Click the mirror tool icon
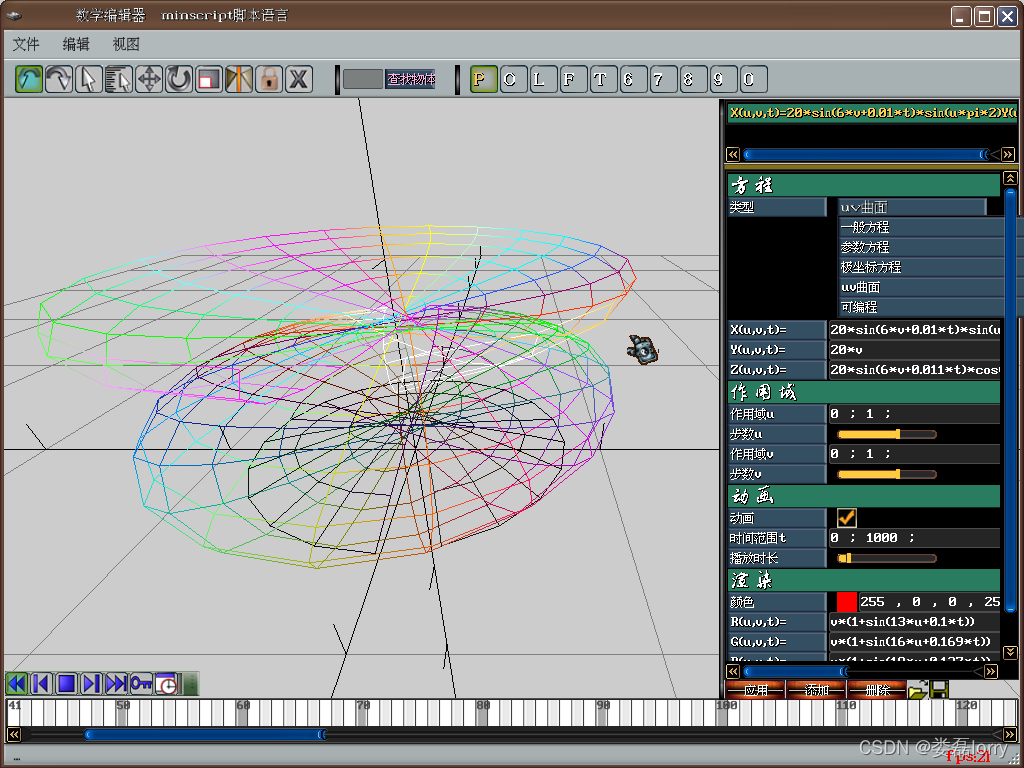Screen dimensions: 1024x768 point(239,80)
